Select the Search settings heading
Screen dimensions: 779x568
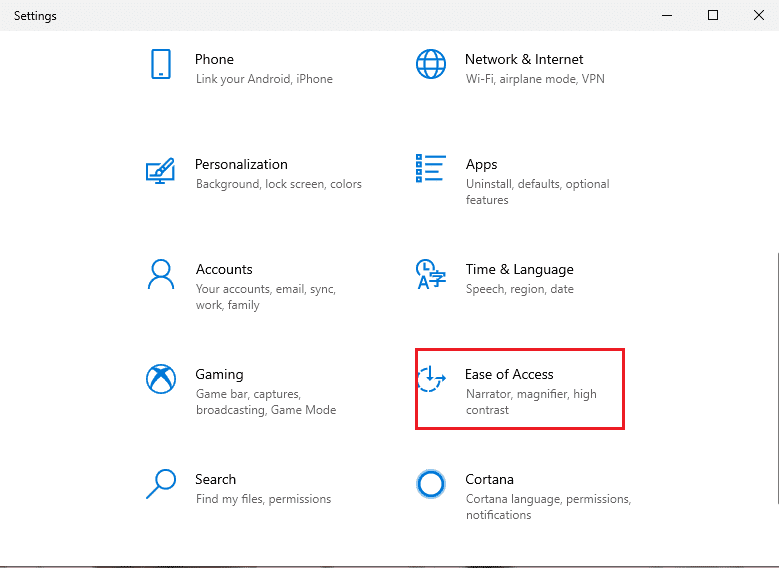215,479
